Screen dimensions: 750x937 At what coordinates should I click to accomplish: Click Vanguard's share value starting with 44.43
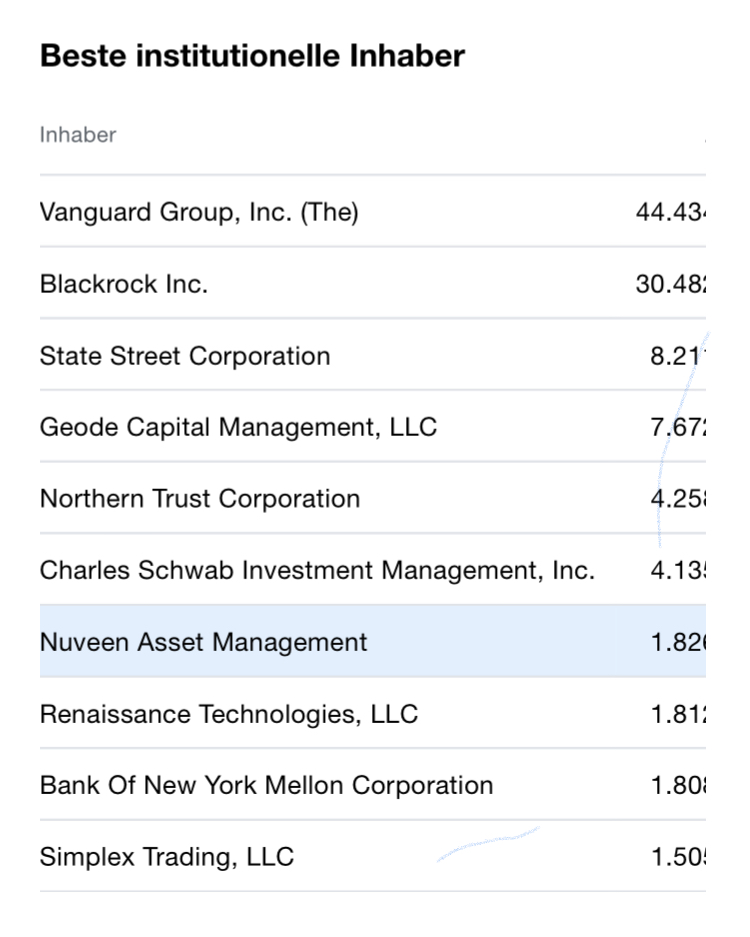click(670, 212)
